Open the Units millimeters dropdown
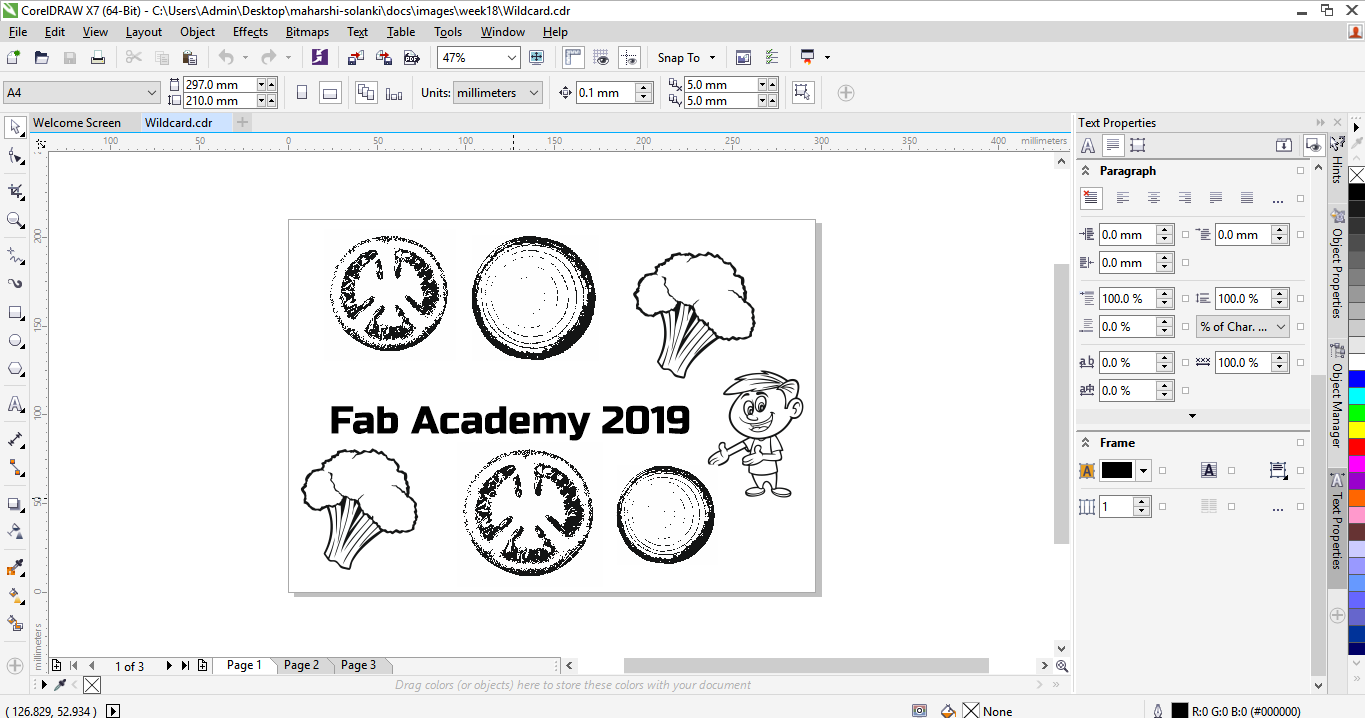 click(x=532, y=93)
